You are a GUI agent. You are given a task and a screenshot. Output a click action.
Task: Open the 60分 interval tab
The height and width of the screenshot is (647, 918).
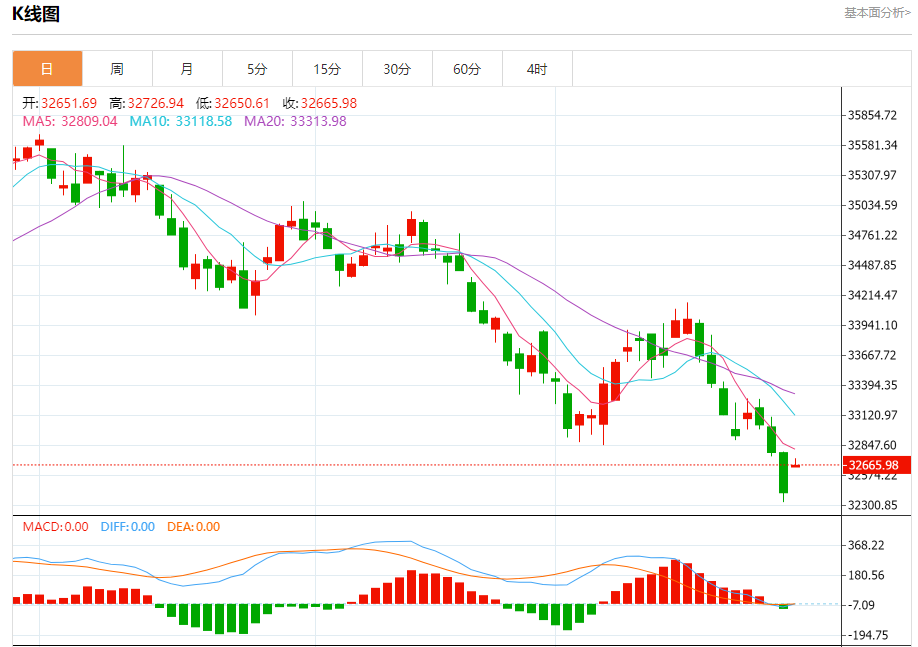(467, 69)
